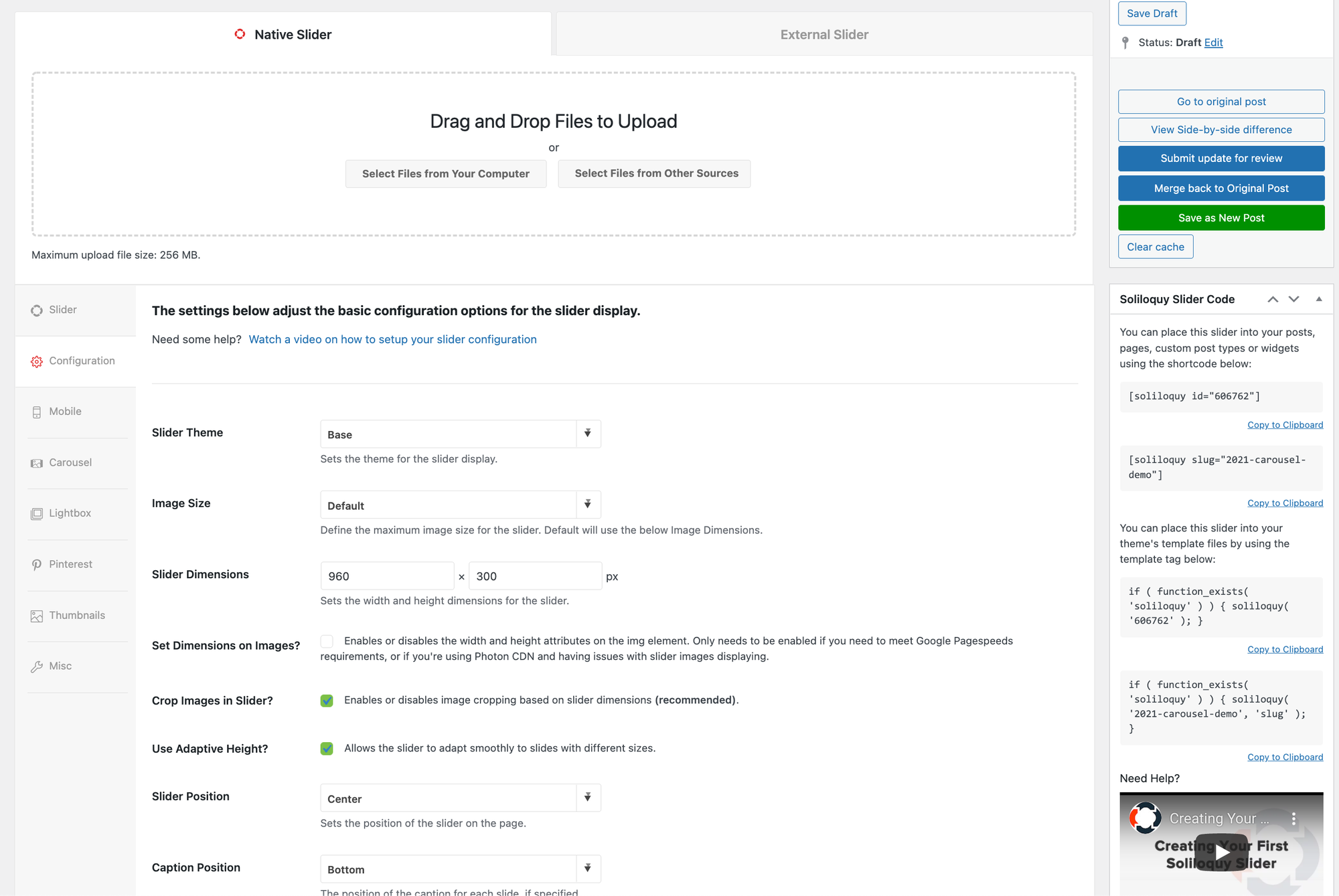Viewport: 1339px width, 896px height.
Task: Click the status pin icon beside Draft
Action: pos(1125,43)
